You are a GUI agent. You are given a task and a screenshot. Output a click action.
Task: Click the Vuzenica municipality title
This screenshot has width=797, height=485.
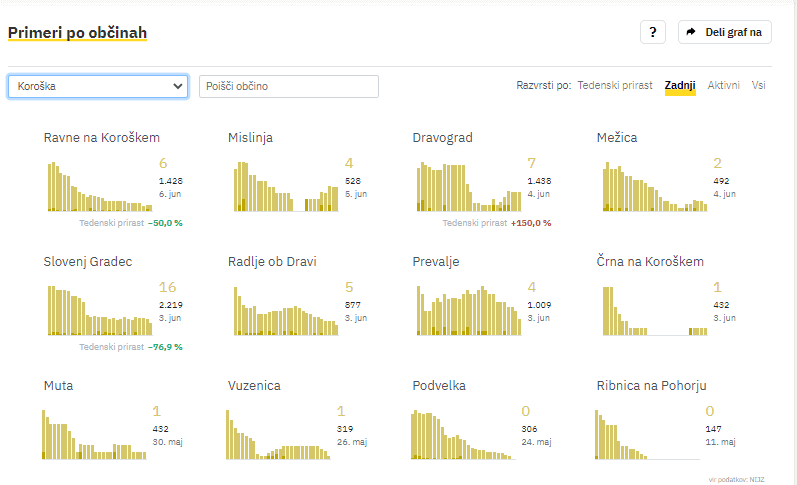[x=254, y=385]
